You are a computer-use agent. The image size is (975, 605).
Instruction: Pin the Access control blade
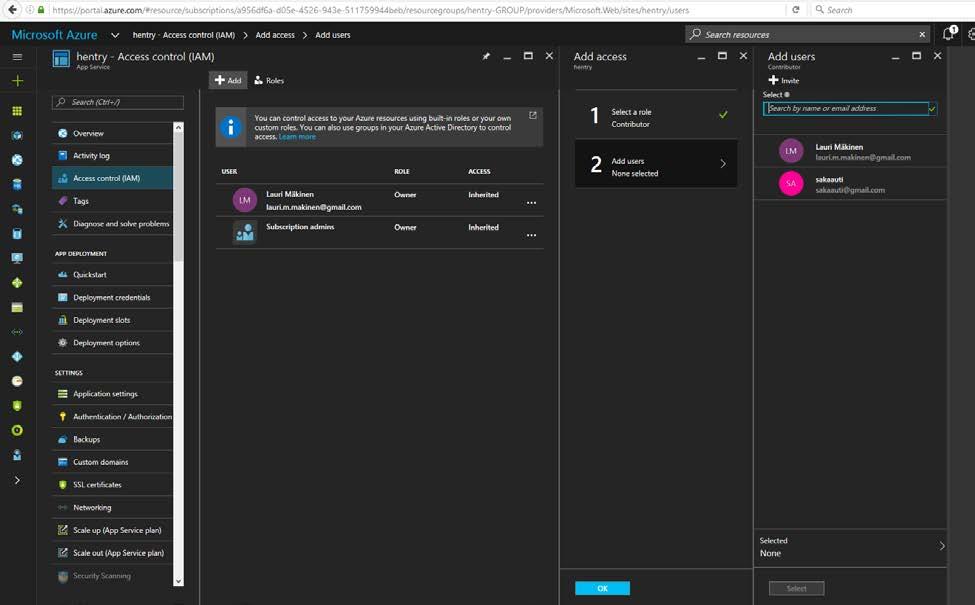486,57
